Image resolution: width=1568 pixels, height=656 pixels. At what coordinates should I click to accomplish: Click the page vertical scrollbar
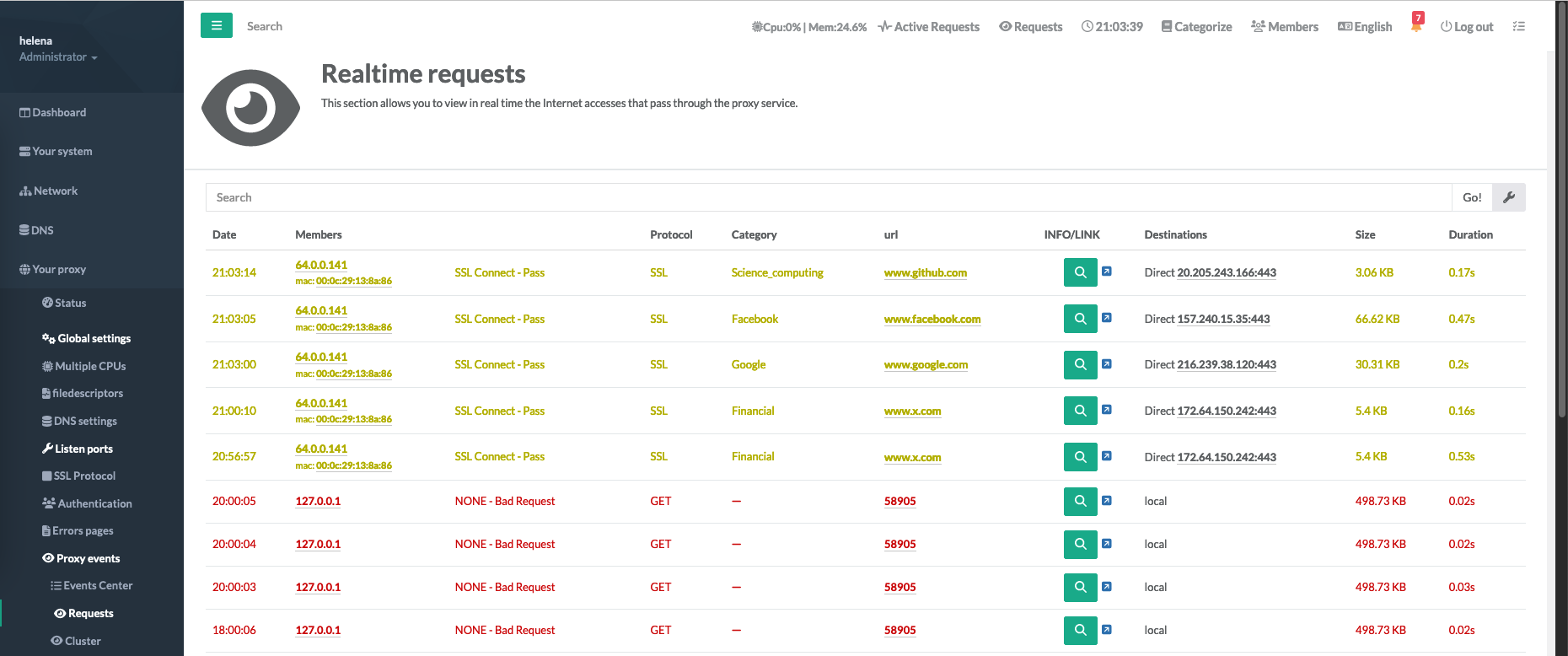tap(1560, 253)
